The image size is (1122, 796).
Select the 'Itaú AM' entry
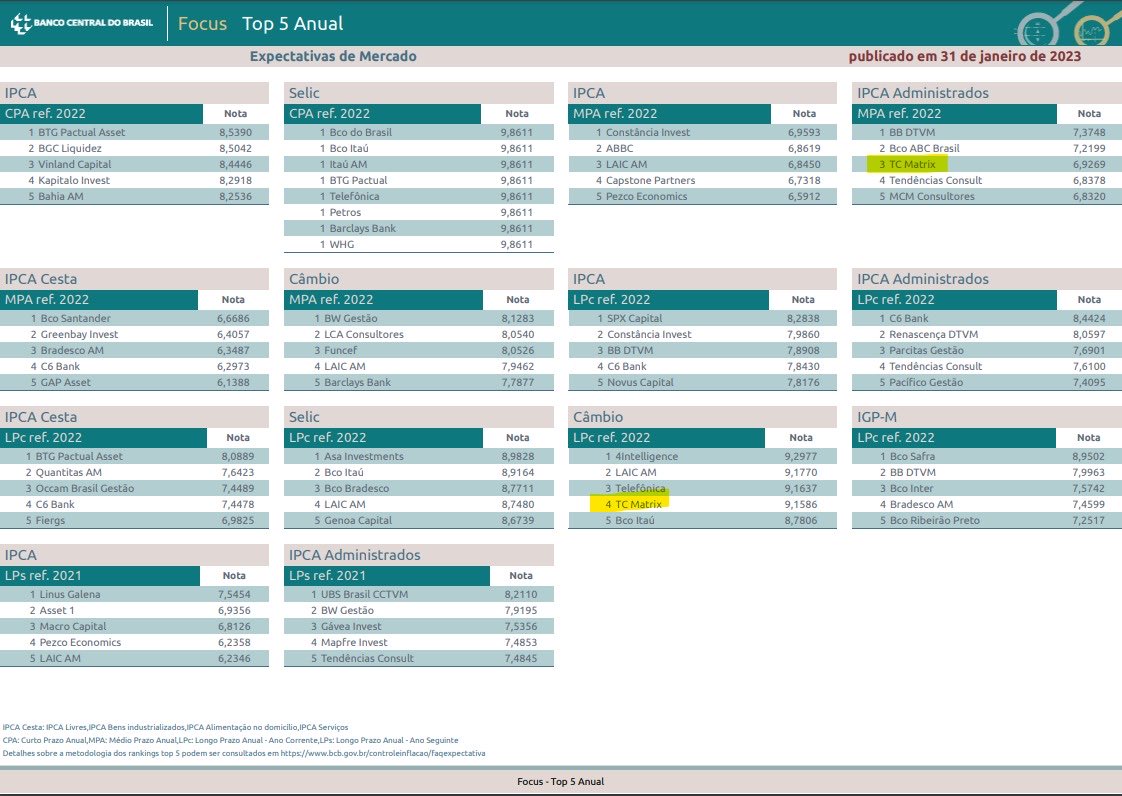point(348,164)
